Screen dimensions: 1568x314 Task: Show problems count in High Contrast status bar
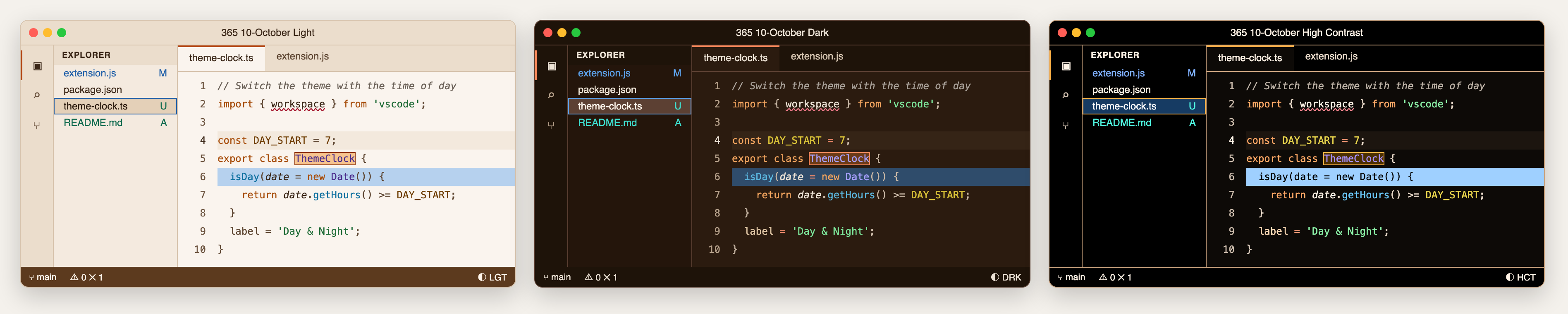coord(1115,277)
